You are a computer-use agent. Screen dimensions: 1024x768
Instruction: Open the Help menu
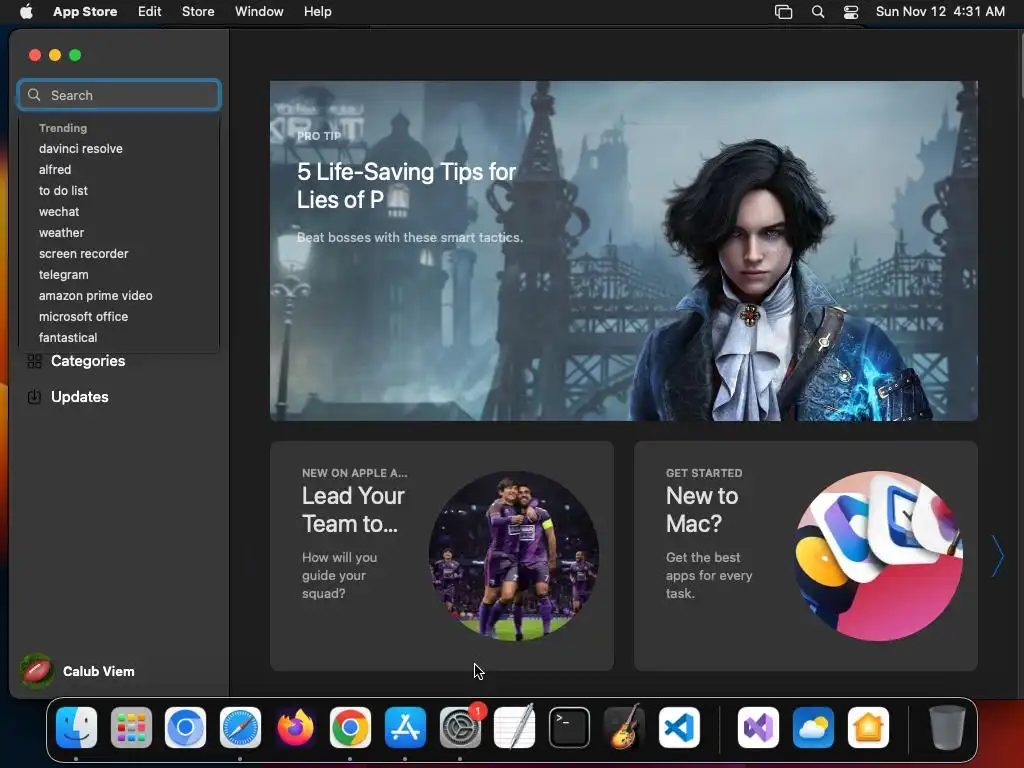317,12
